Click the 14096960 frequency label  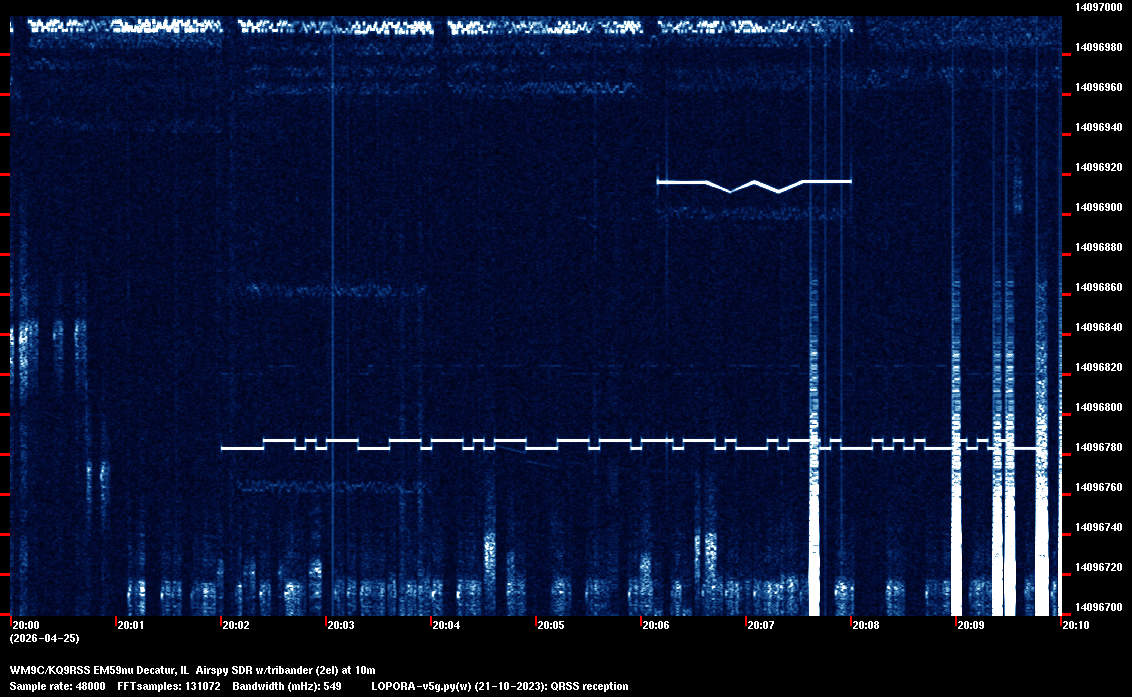pos(1098,87)
